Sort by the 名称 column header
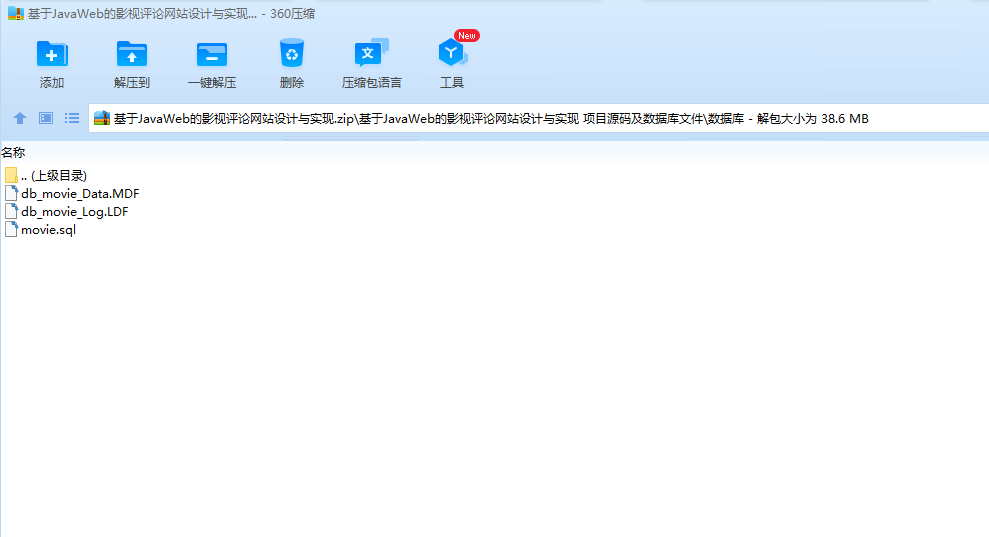Image resolution: width=989 pixels, height=537 pixels. 13,152
